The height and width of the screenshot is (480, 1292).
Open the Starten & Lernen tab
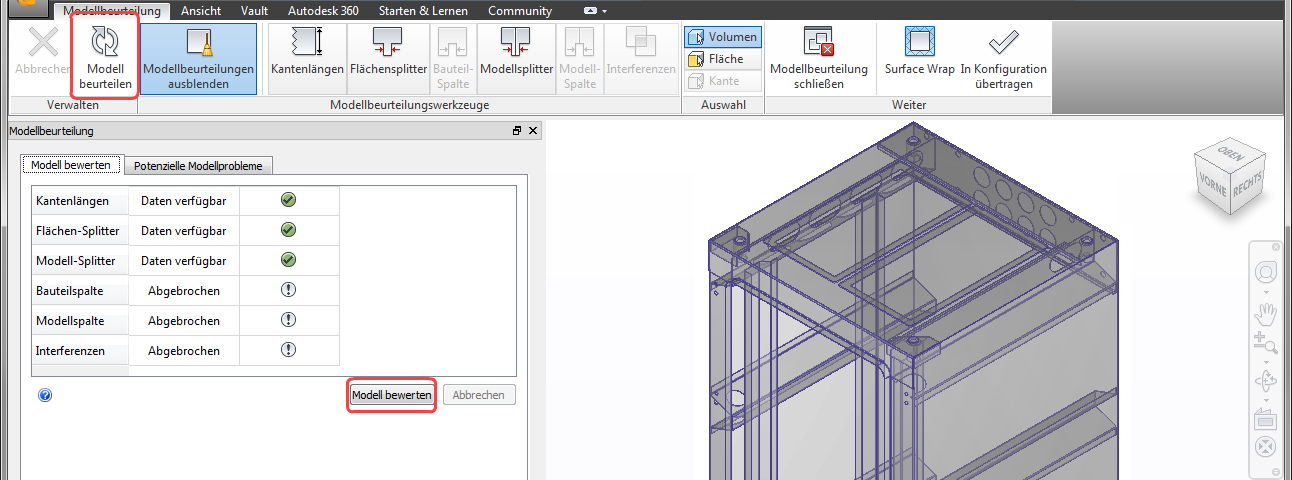(421, 11)
